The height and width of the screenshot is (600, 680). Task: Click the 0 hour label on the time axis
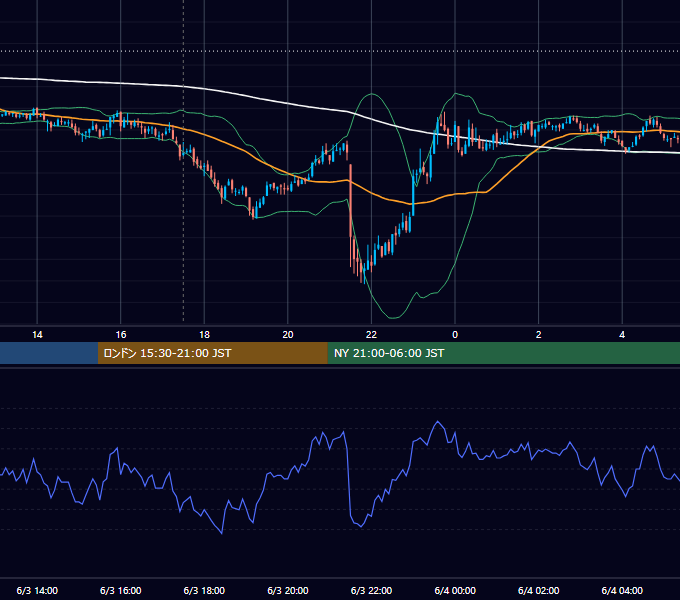[x=455, y=335]
